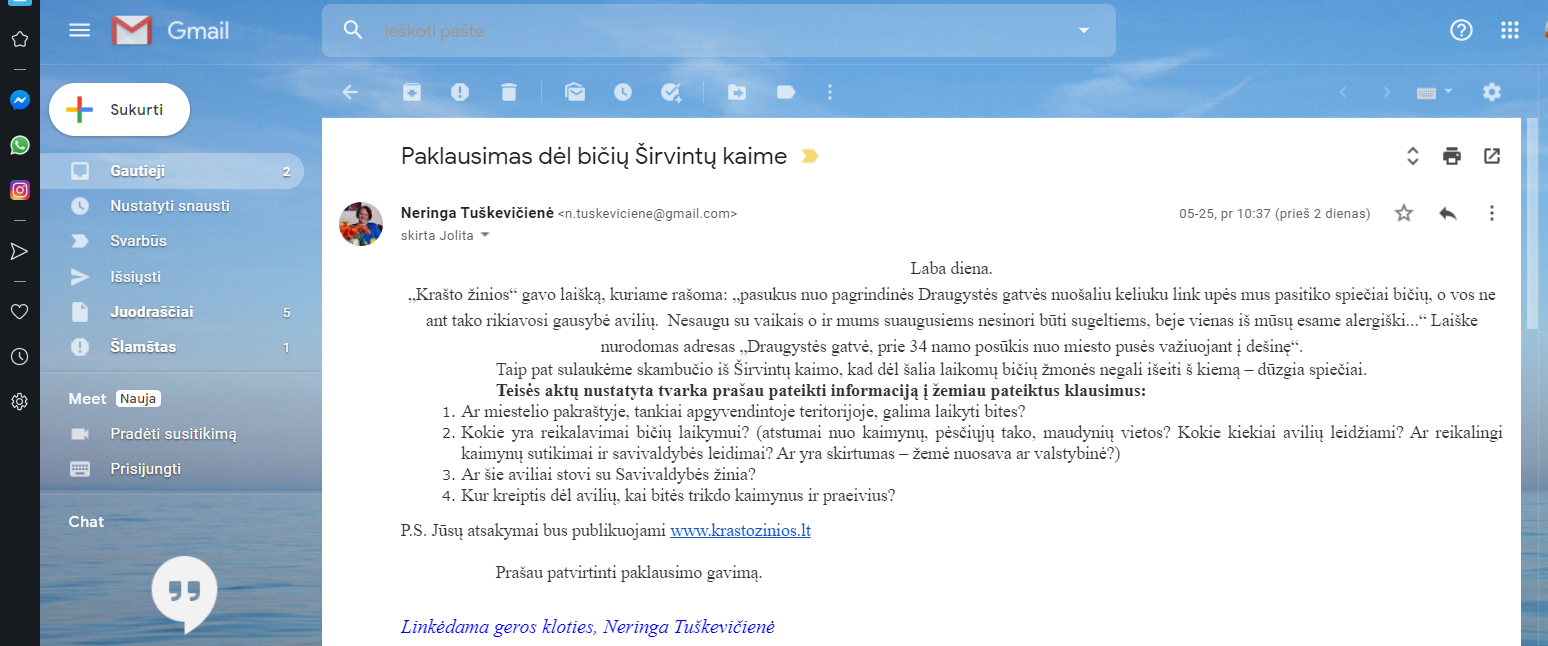Open the search options dropdown arrow
This screenshot has height=646, width=1548.
point(1084,31)
